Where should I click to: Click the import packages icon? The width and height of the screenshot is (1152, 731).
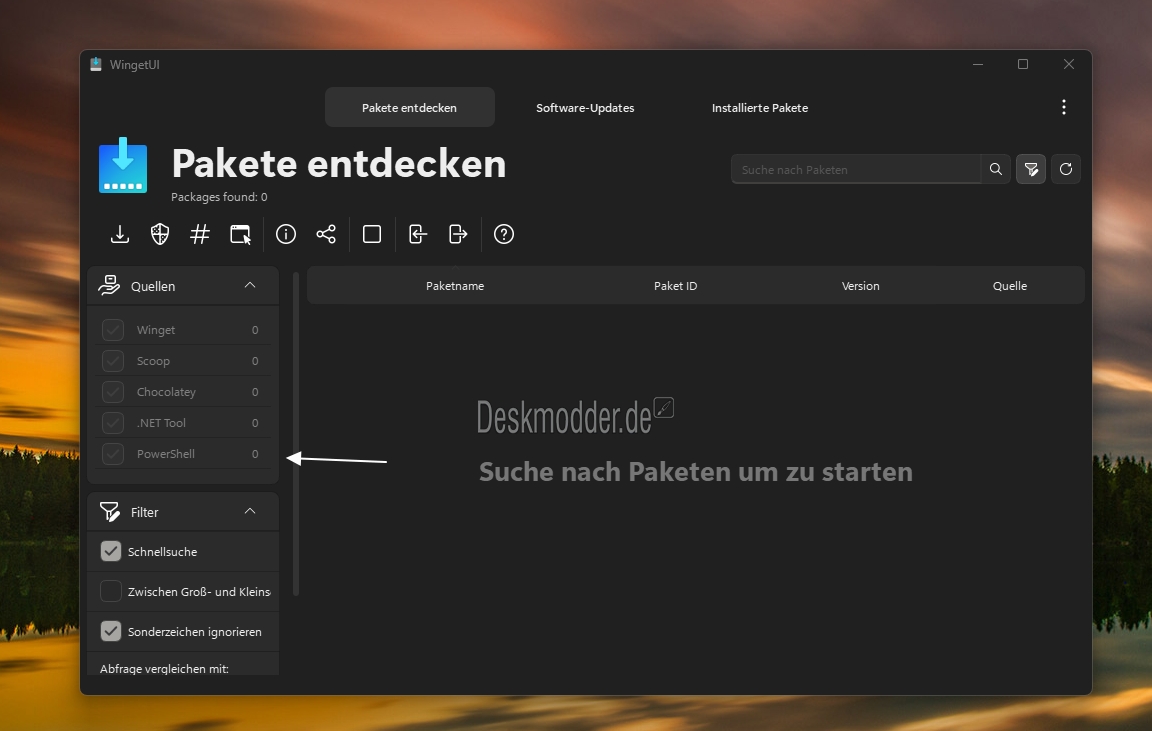pyautogui.click(x=417, y=234)
